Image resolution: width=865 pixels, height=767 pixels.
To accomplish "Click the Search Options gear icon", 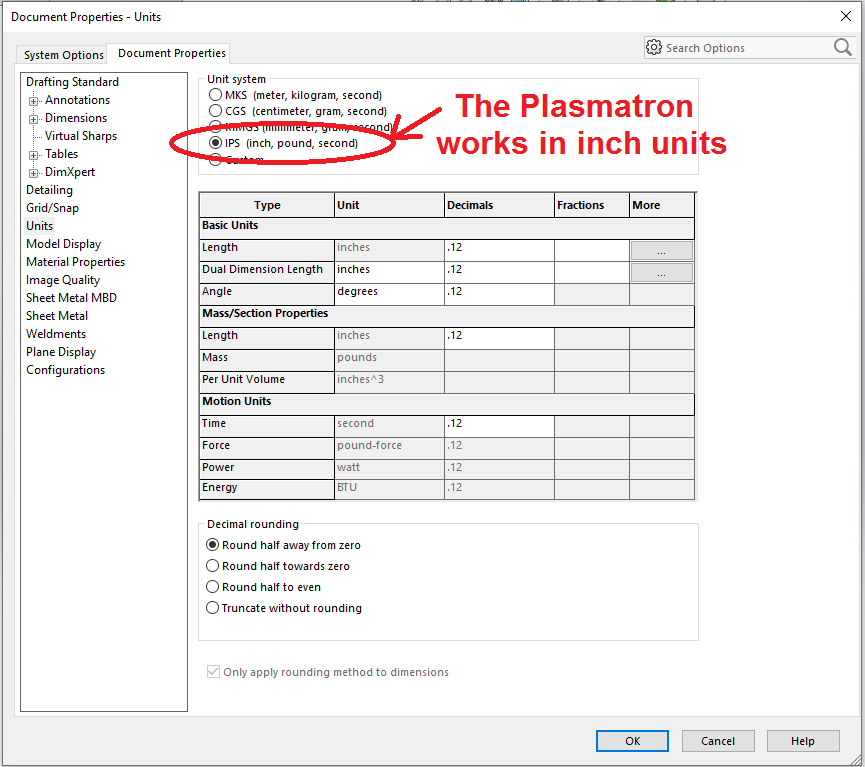I will click(x=654, y=48).
